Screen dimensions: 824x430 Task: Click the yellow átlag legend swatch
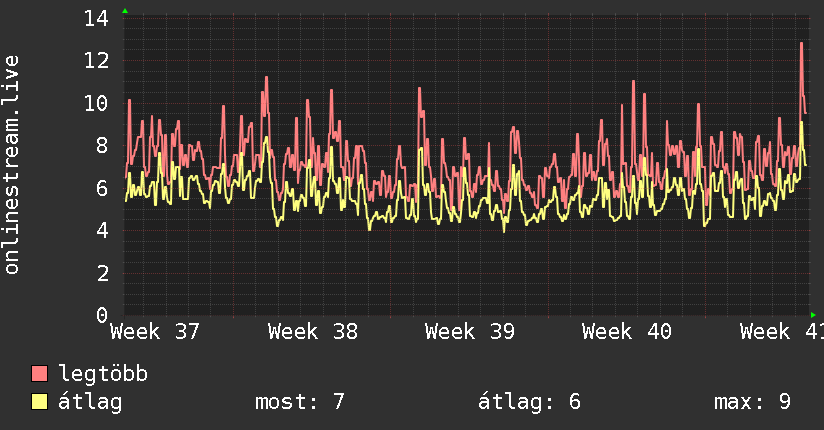[x=39, y=402]
